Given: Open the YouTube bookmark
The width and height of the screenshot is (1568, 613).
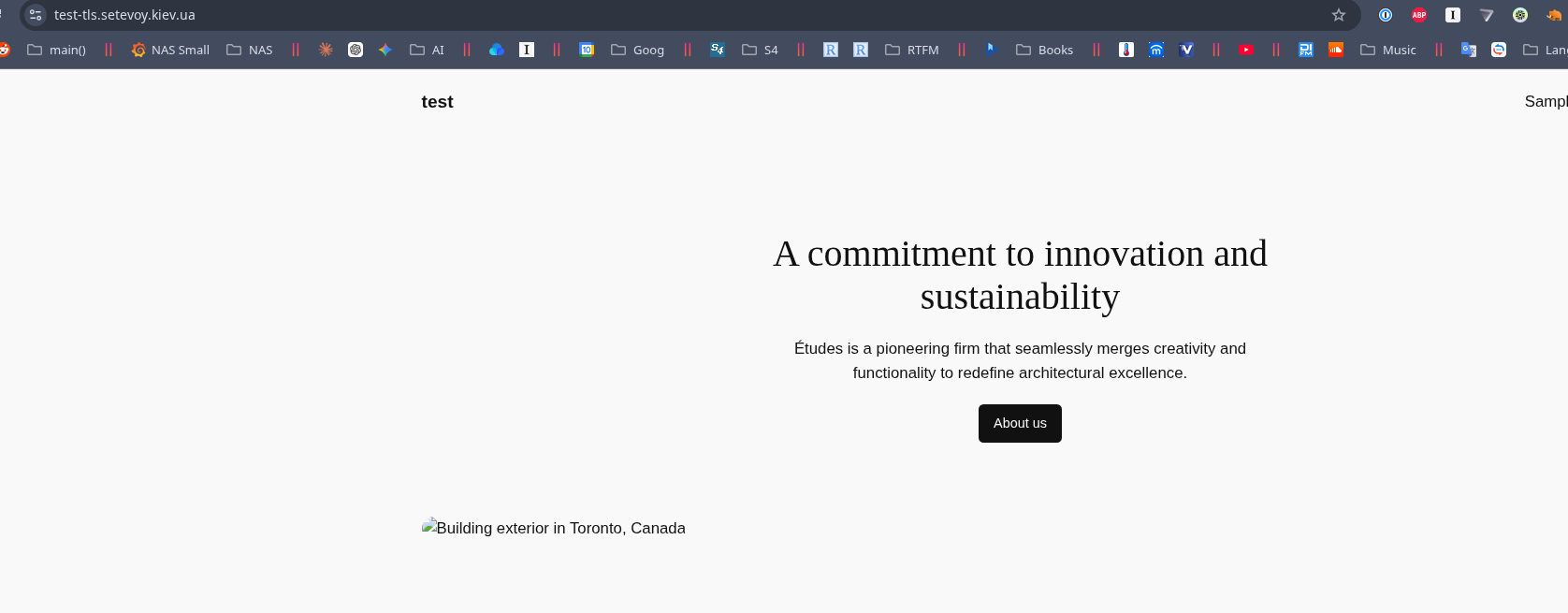Looking at the screenshot, I should click(x=1246, y=50).
